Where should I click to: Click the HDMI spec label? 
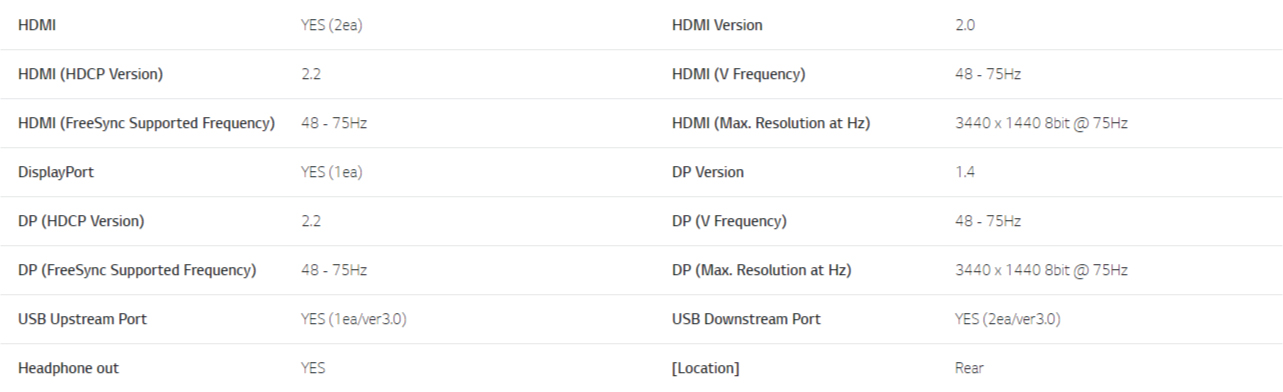(x=36, y=25)
